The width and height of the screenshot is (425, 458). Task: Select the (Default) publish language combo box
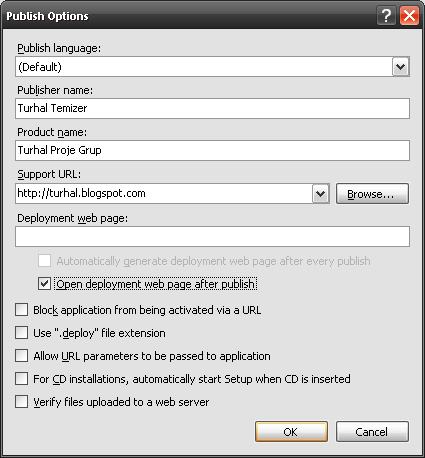click(212, 67)
